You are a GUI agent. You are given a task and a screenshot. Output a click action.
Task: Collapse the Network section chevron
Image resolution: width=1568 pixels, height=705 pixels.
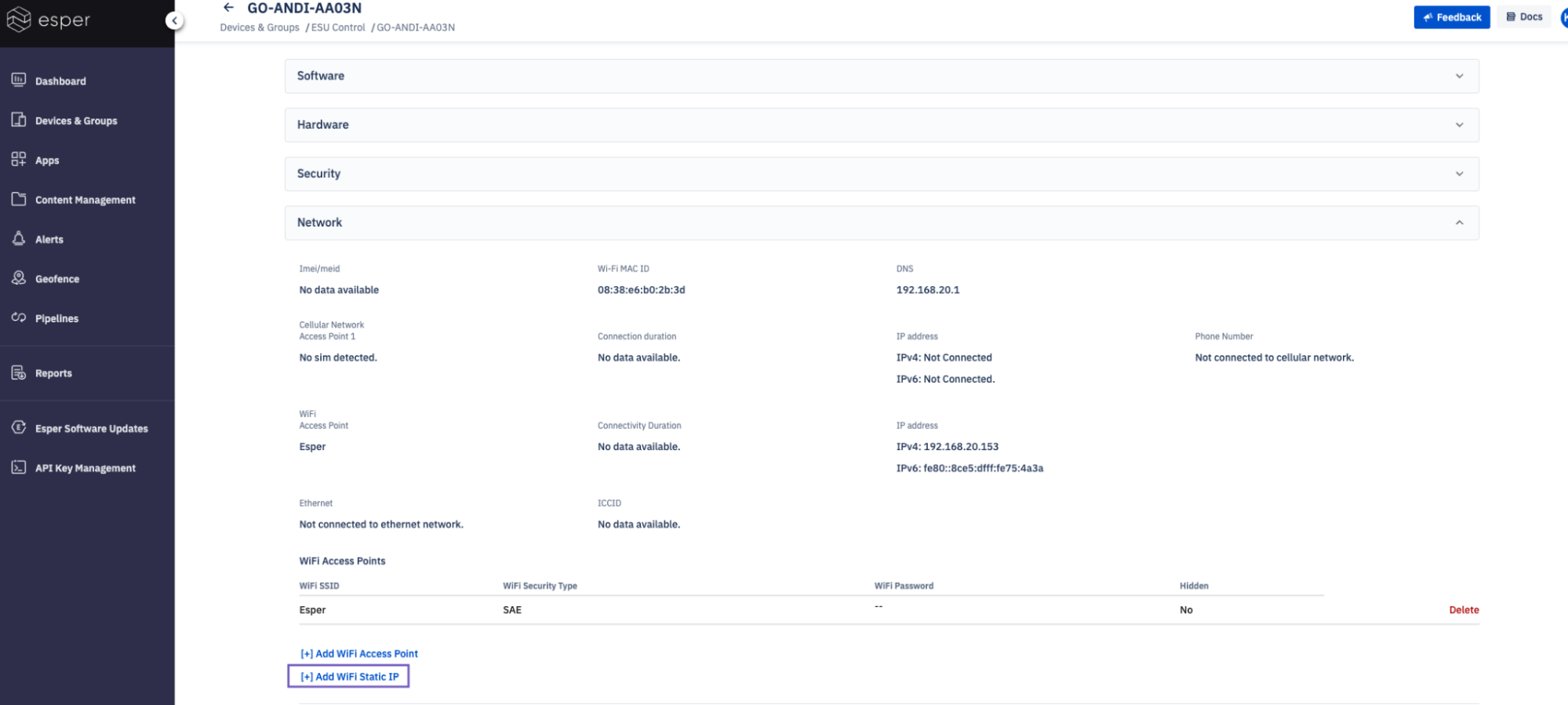click(x=1459, y=223)
